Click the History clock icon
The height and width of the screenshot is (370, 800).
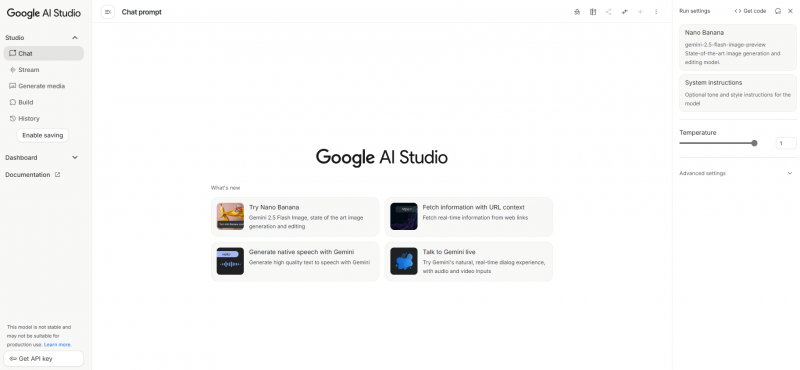[13, 118]
